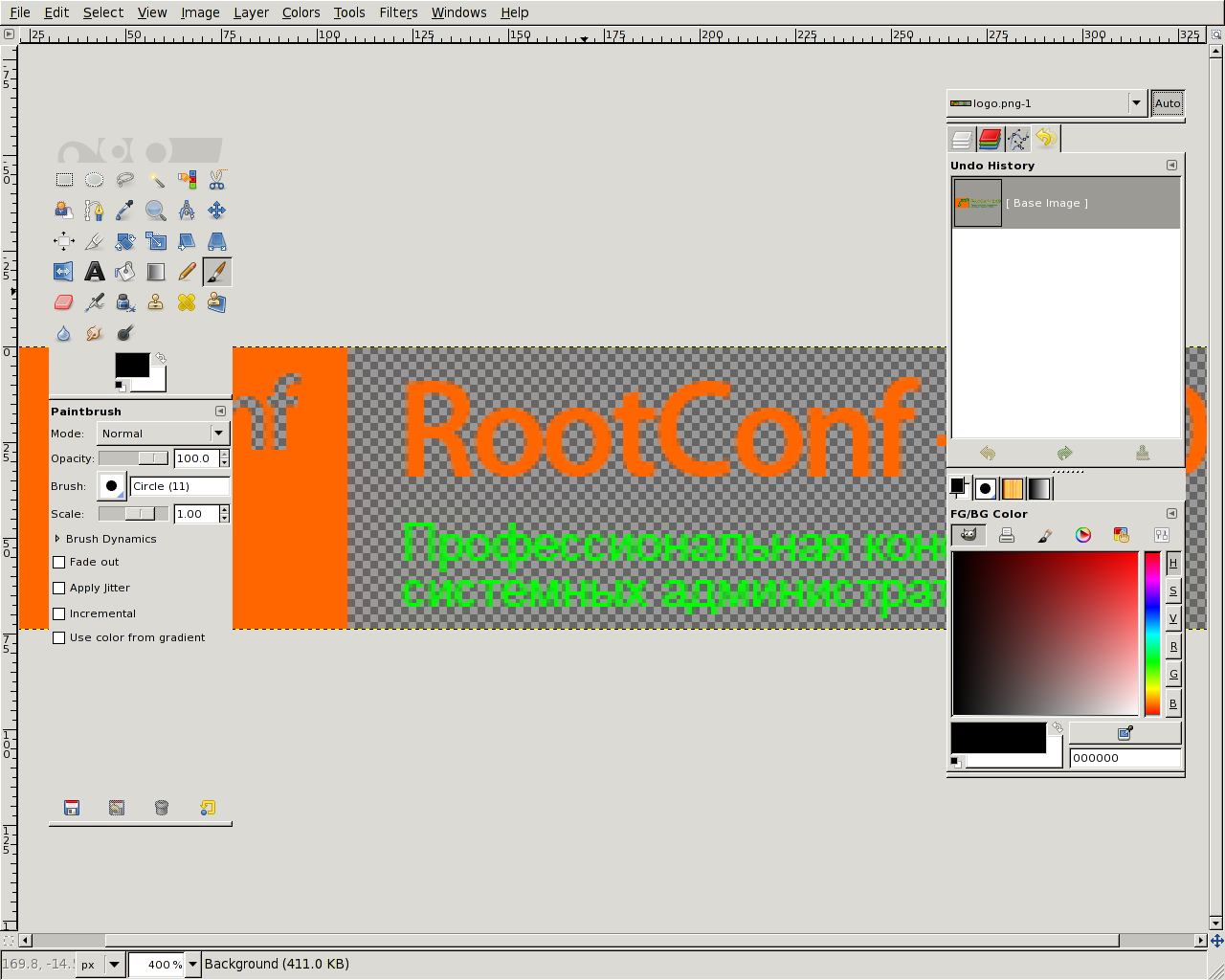
Task: Open the brush preview picker
Action: 112,486
